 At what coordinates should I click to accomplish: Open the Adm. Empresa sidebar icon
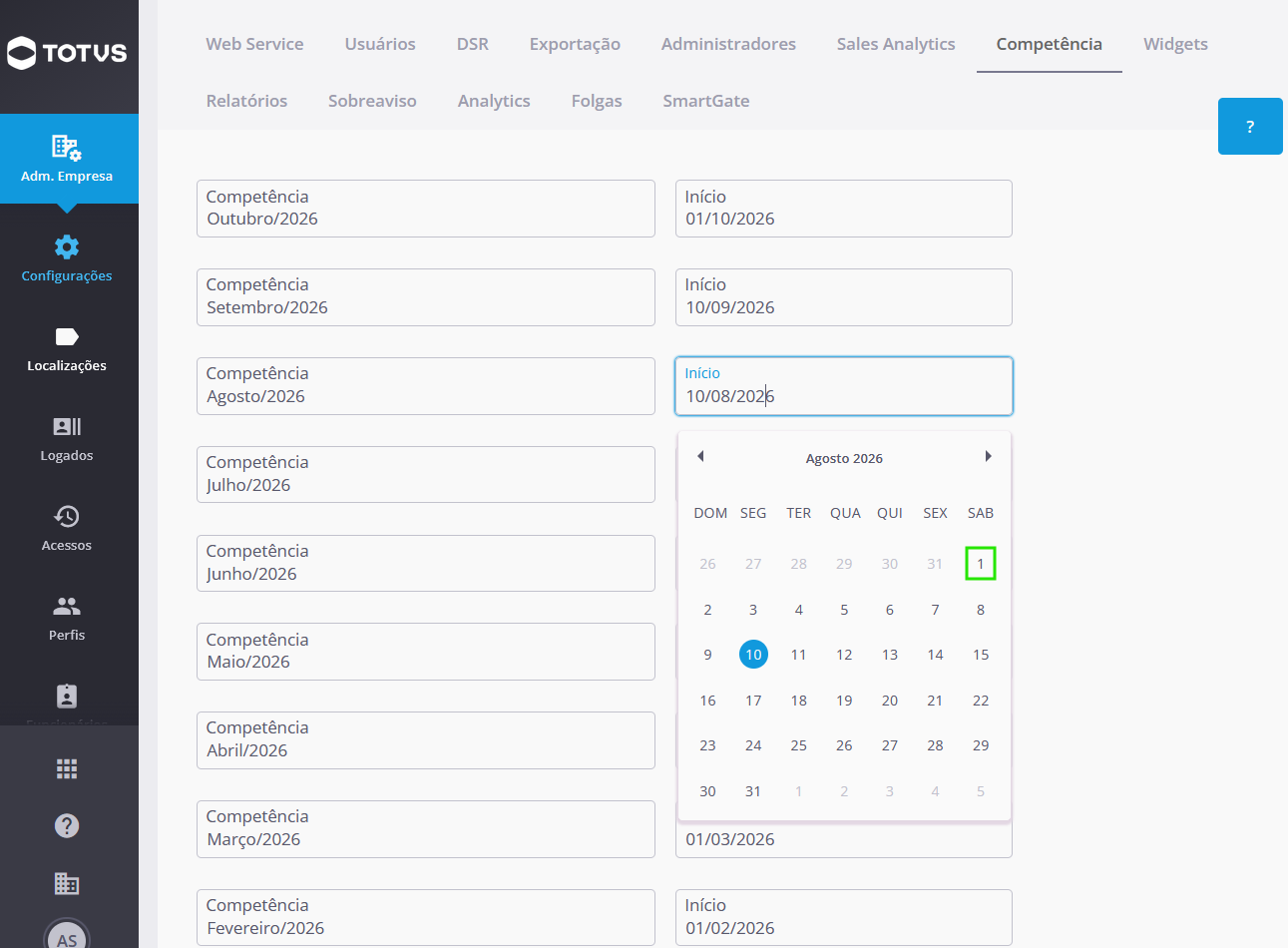67,148
